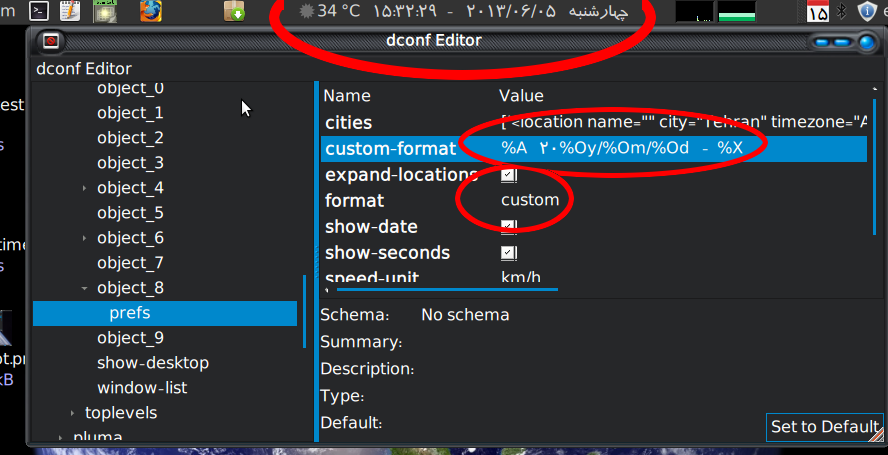
Task: Select object_1 in the tree
Action: pyautogui.click(x=130, y=113)
